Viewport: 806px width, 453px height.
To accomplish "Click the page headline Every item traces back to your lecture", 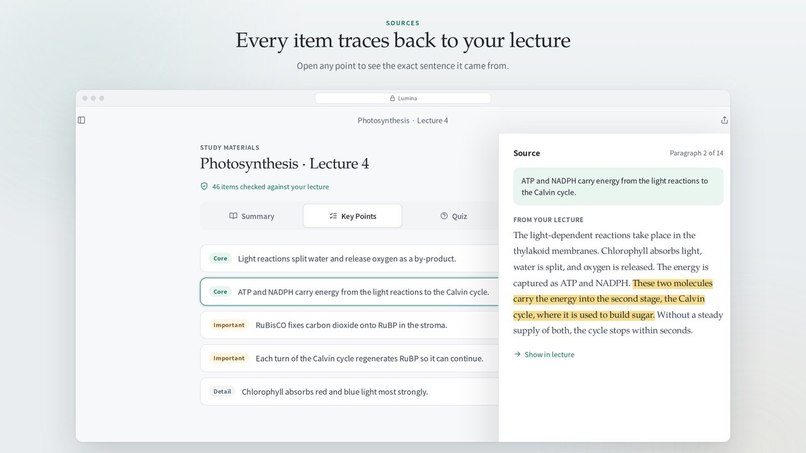I will pos(403,41).
